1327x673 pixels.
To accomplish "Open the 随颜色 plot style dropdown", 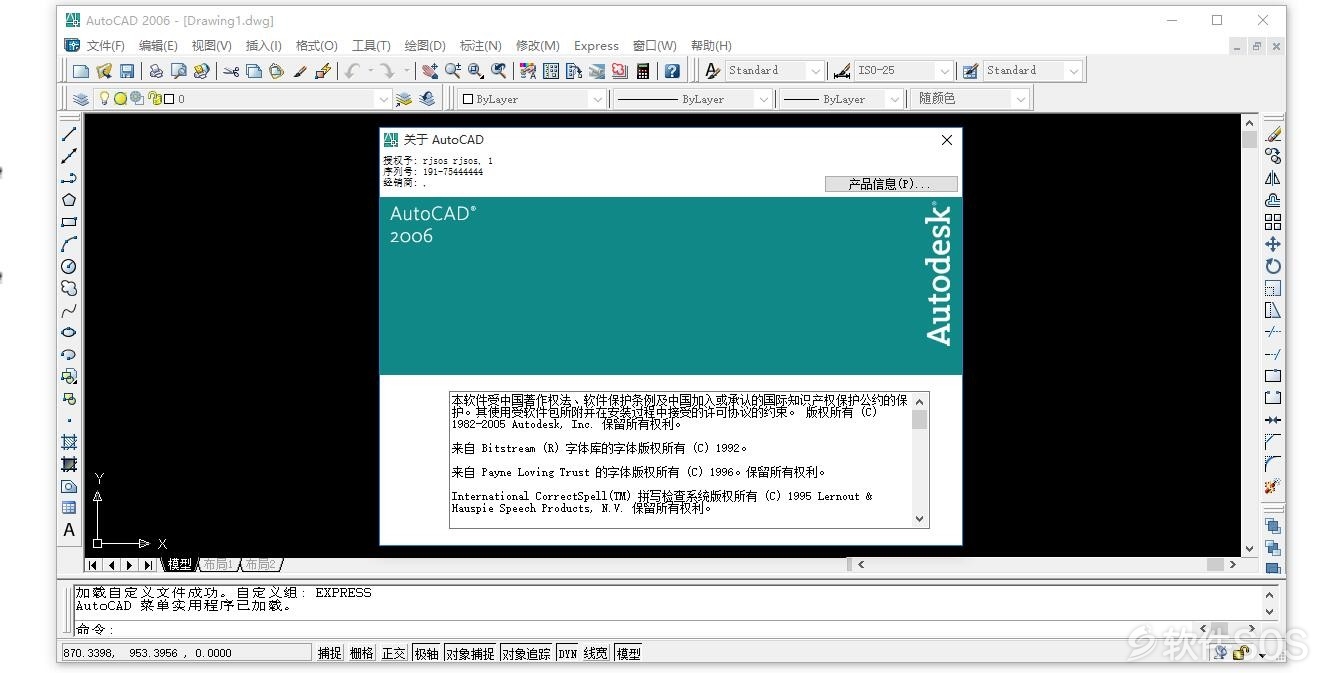I will [x=1019, y=99].
